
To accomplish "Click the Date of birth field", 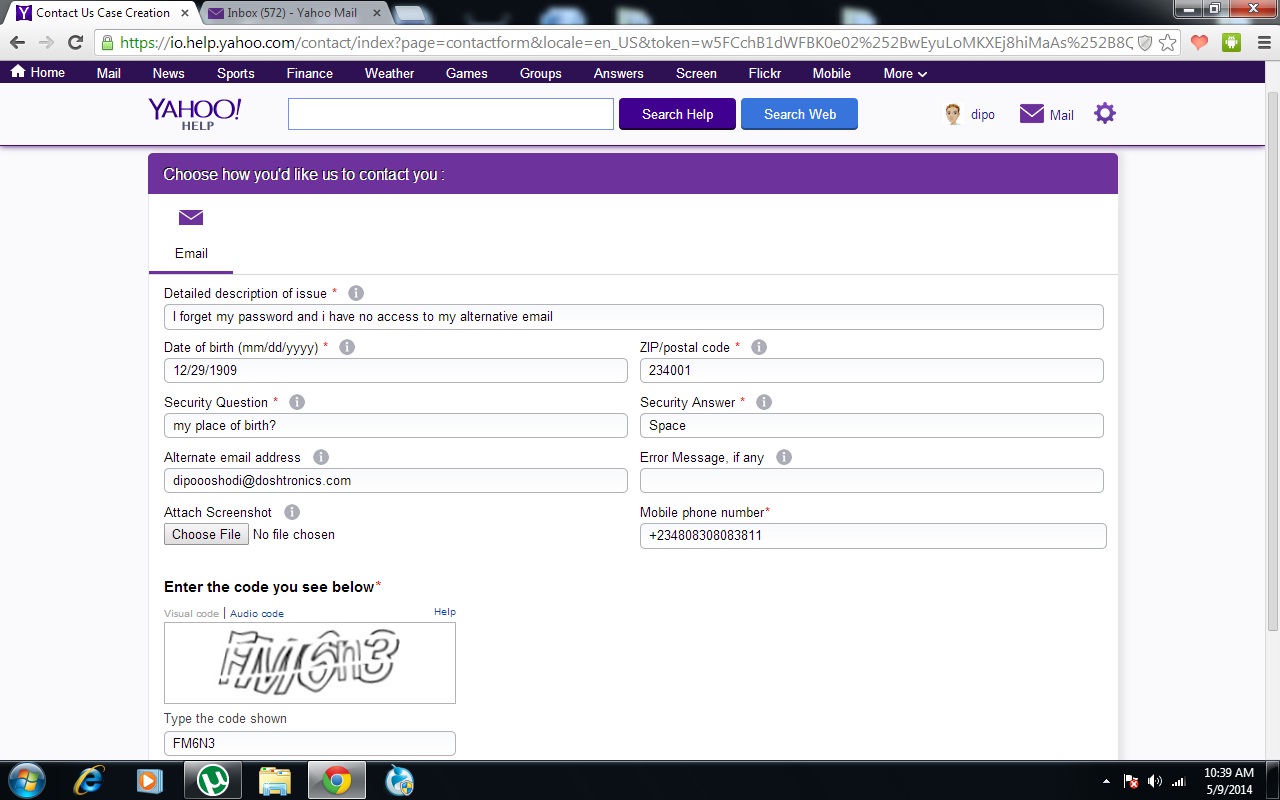I will tap(396, 370).
